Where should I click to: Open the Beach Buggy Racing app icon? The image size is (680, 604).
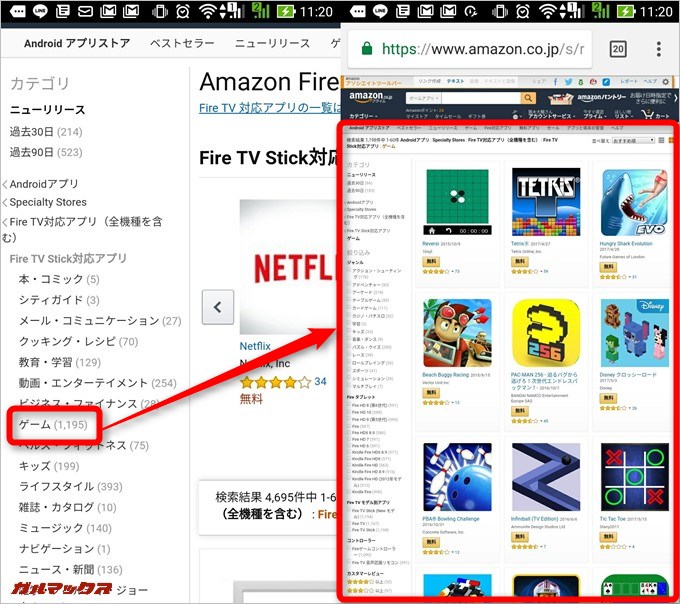coord(457,333)
